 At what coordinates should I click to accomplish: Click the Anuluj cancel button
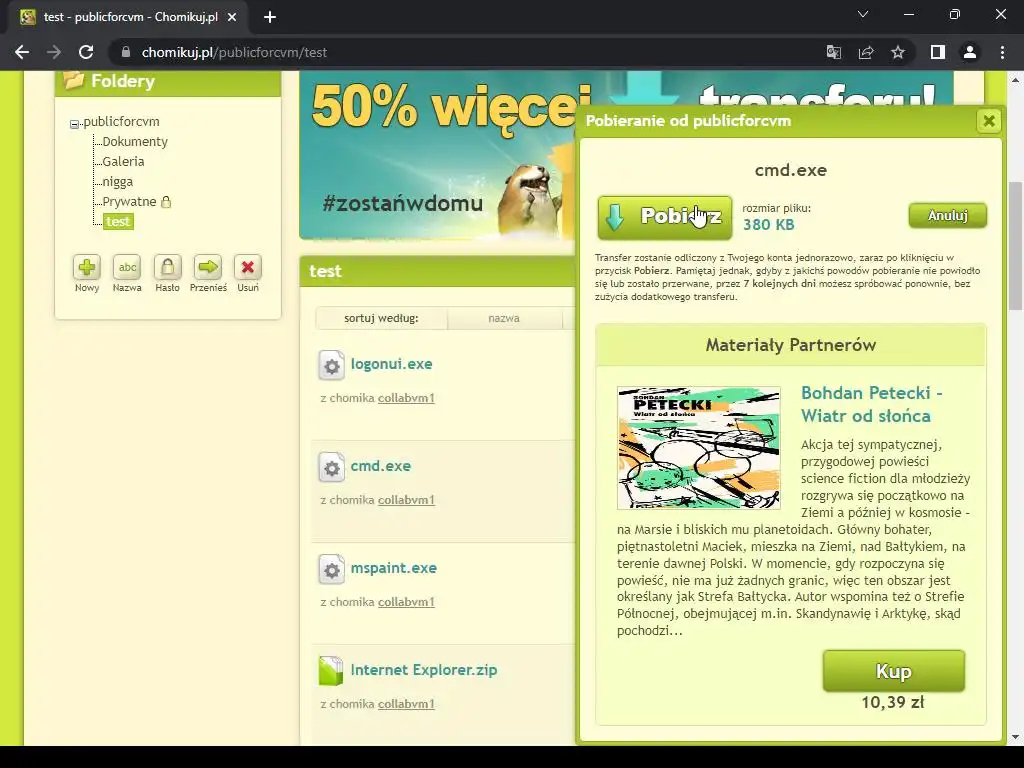tap(948, 216)
